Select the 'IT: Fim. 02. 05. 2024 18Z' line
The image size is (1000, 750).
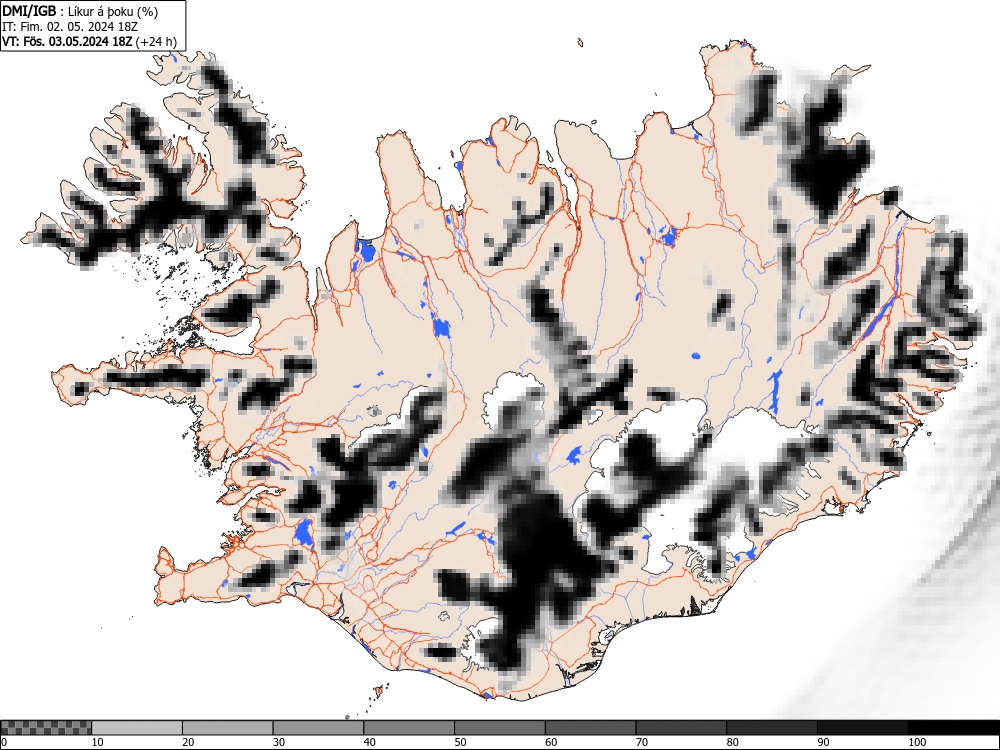pos(70,27)
